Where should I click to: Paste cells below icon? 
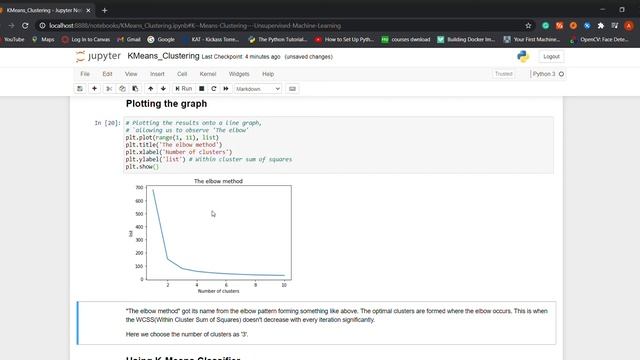click(135, 89)
